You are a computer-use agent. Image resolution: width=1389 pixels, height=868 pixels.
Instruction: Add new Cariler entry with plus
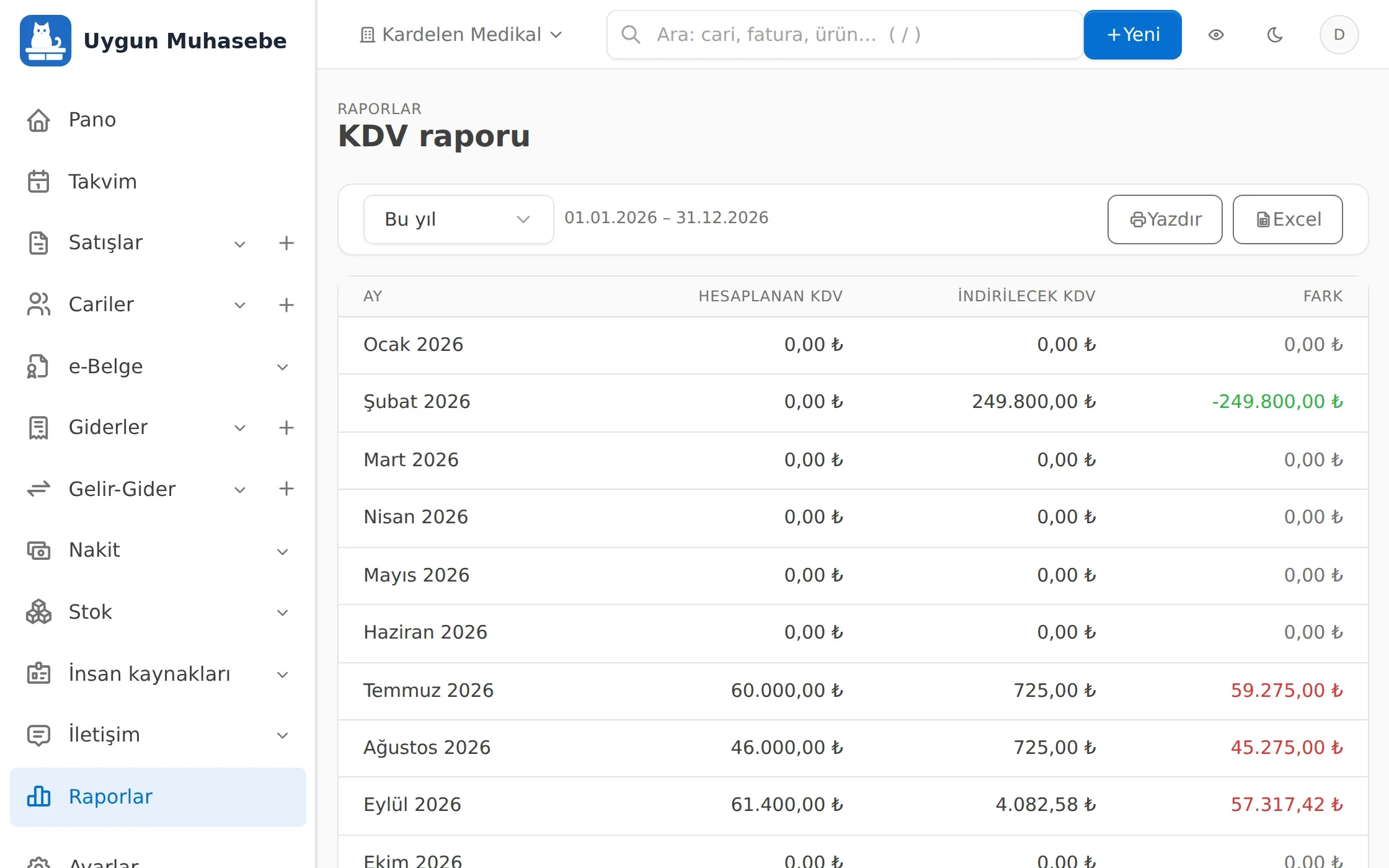click(286, 305)
